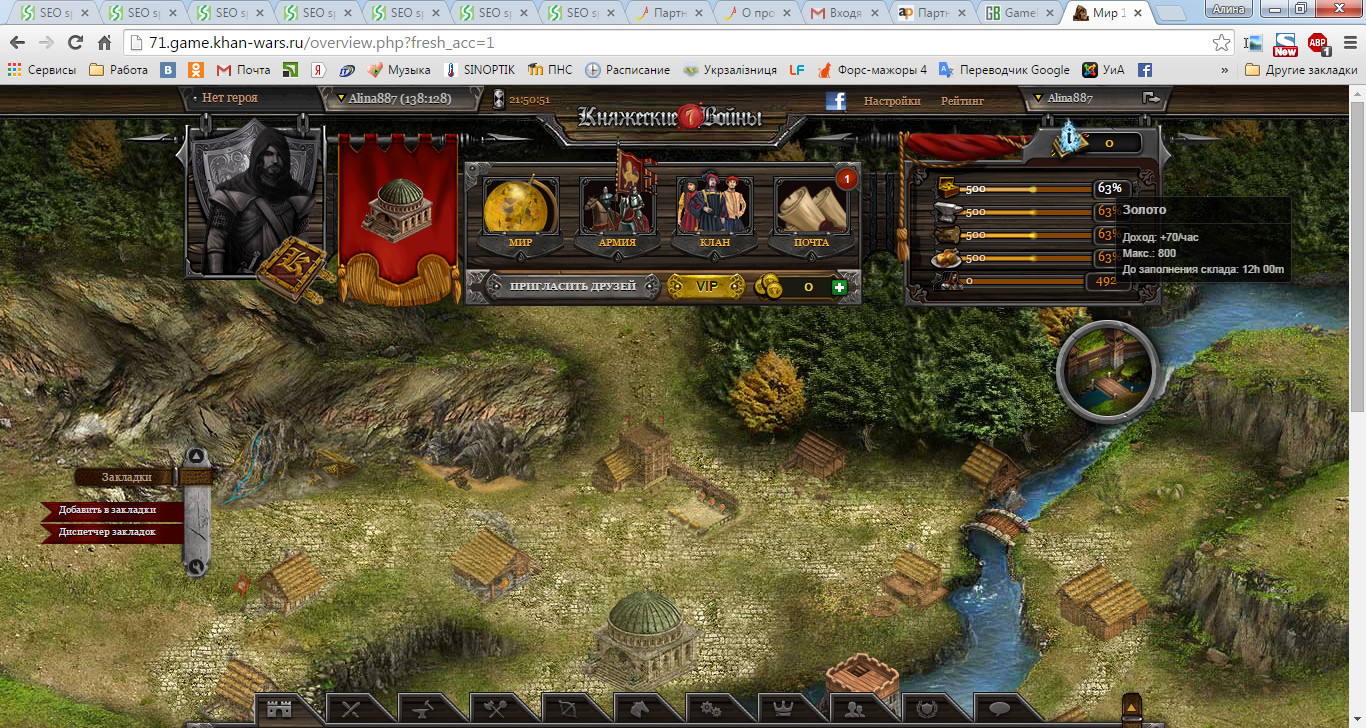
Task: Click the browser back button
Action: tap(18, 44)
